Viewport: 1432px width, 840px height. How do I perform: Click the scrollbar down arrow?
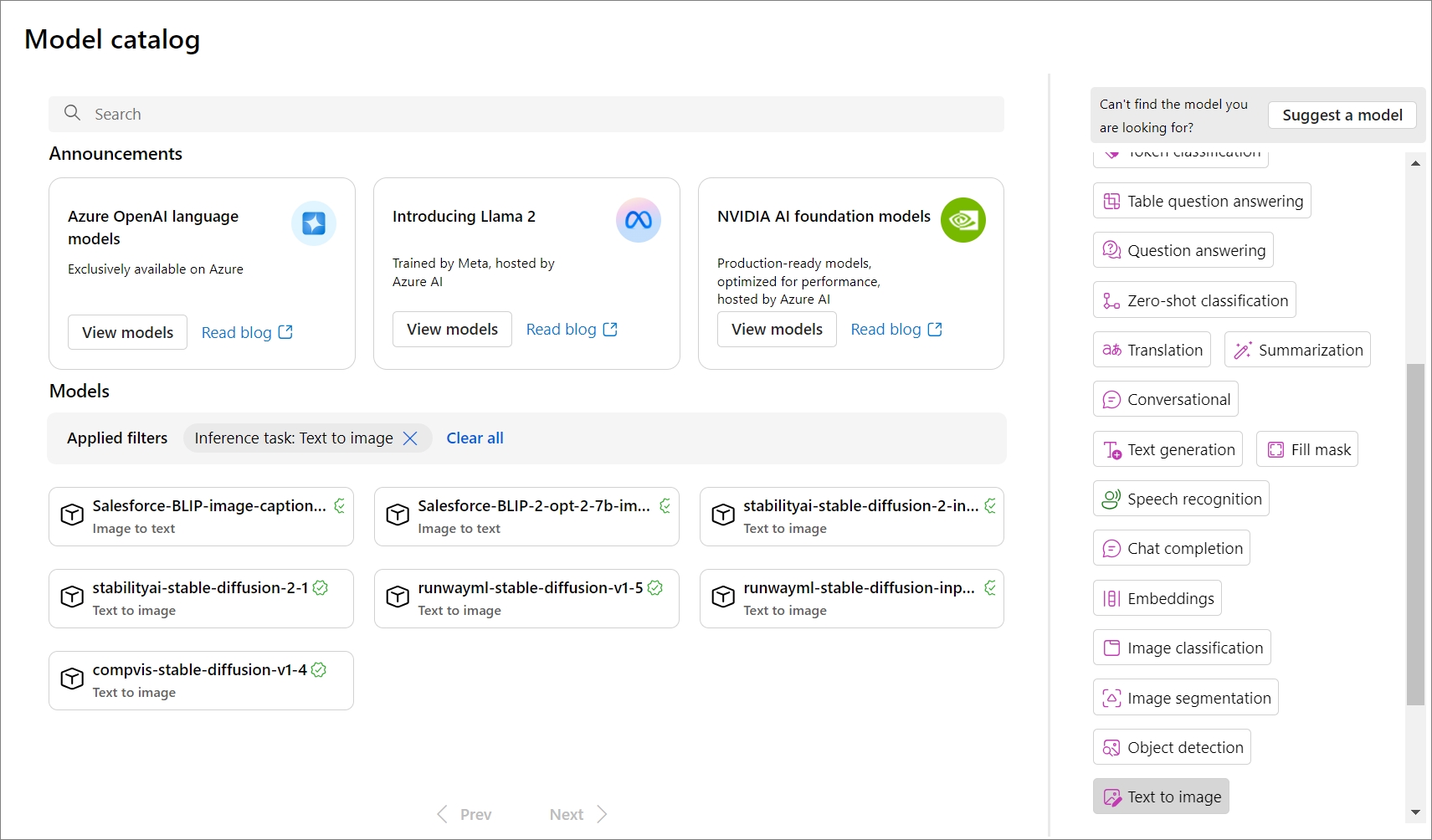tap(1415, 812)
